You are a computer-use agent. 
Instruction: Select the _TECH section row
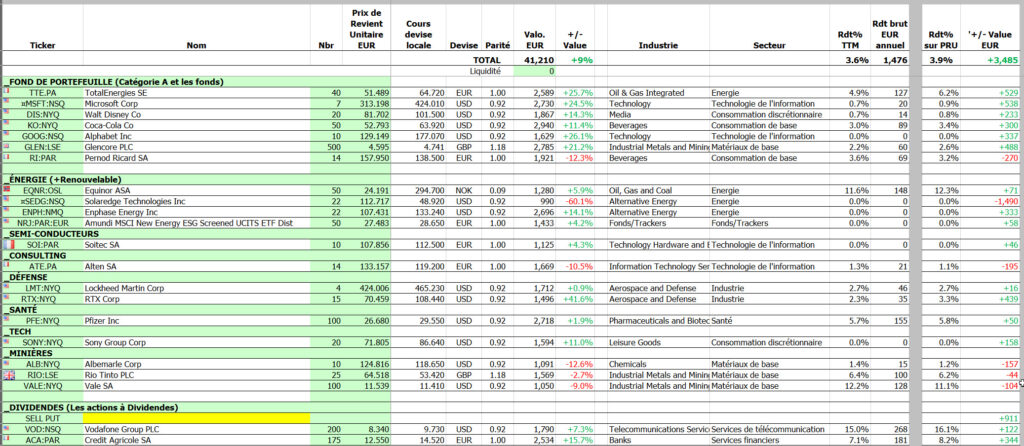197,331
